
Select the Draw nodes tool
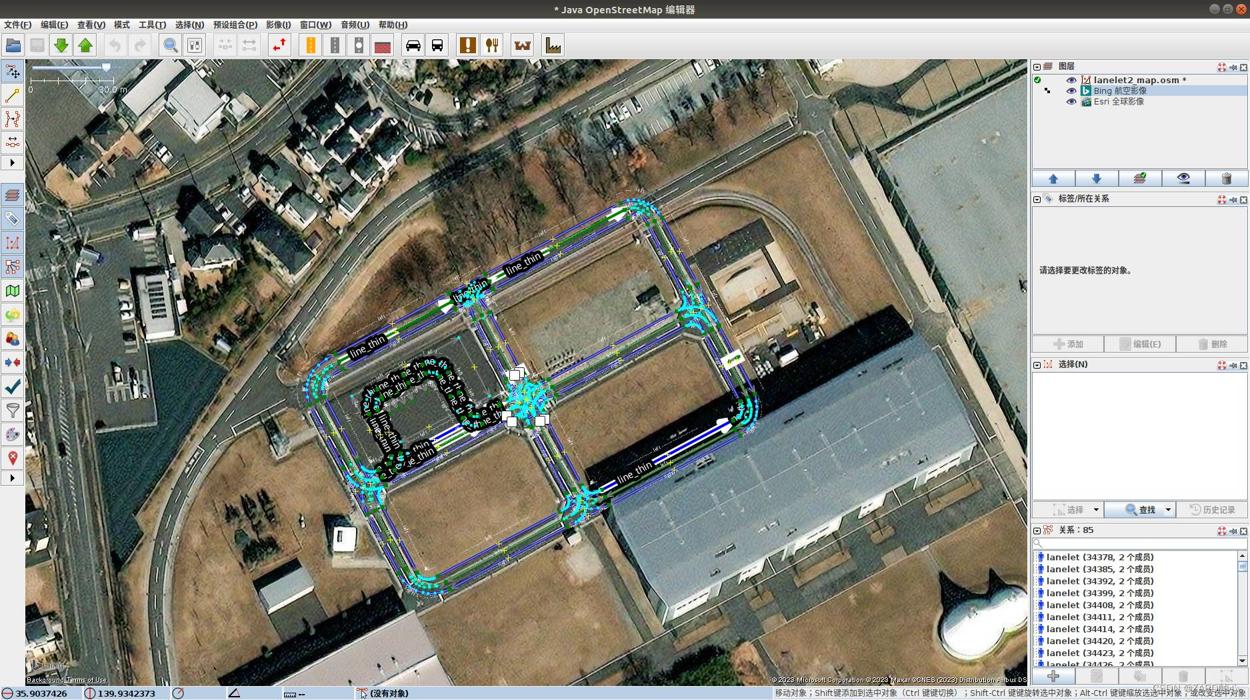pos(12,95)
